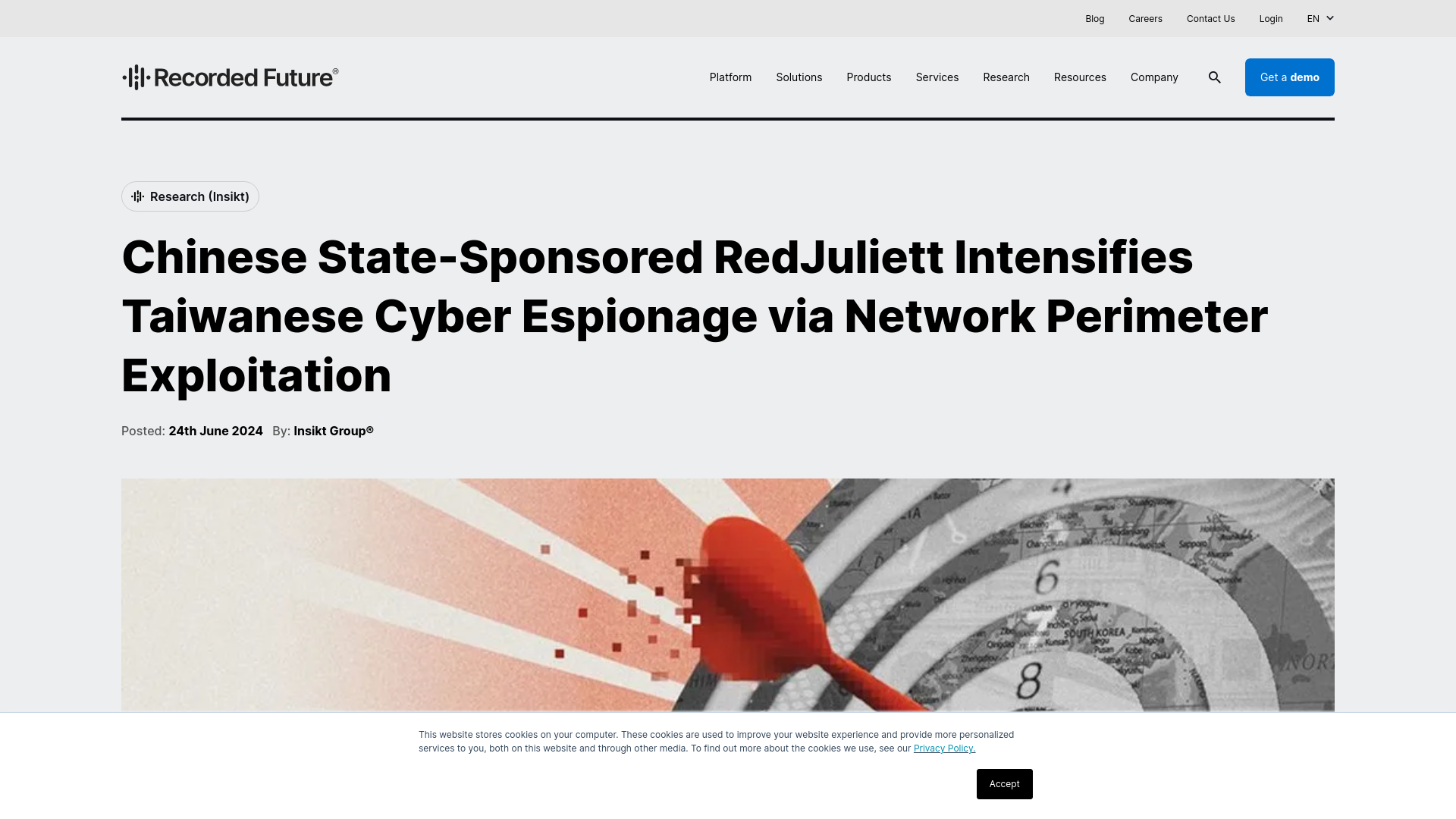
Task: Expand the Products navigation dropdown
Action: [868, 77]
